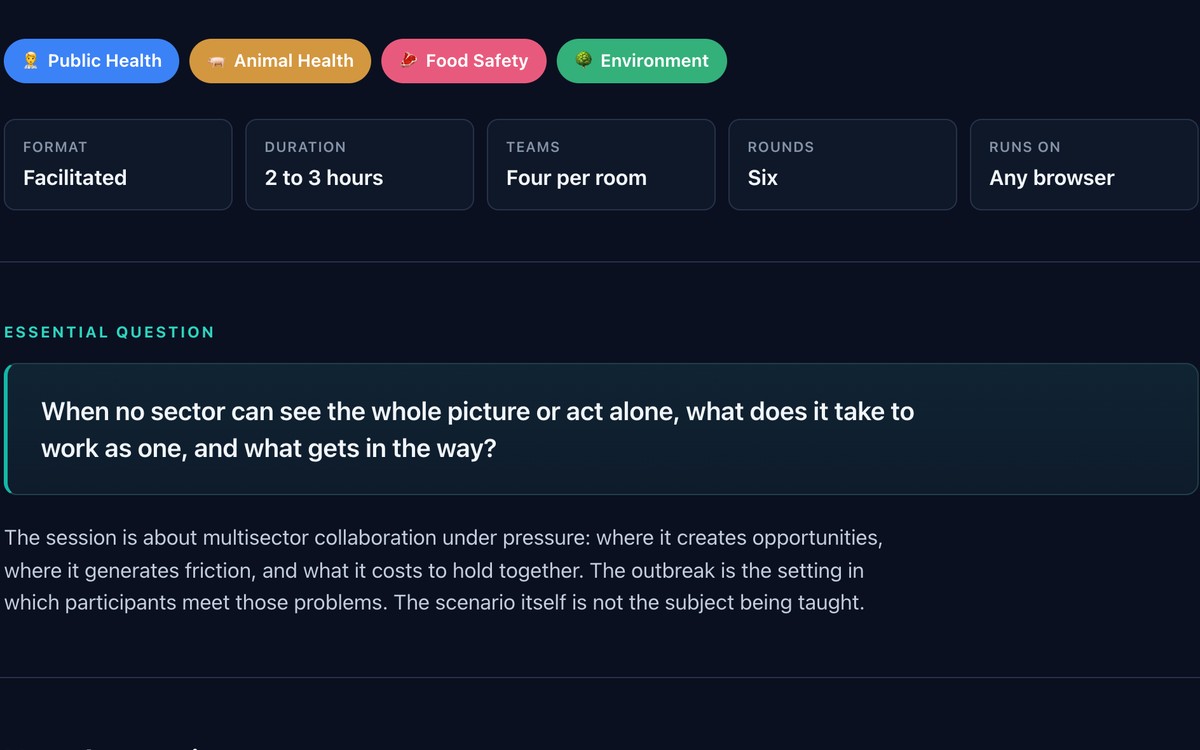Click the paragraph about multisector collaboration under pressure
Viewport: 1200px width, 750px height.
(444, 570)
